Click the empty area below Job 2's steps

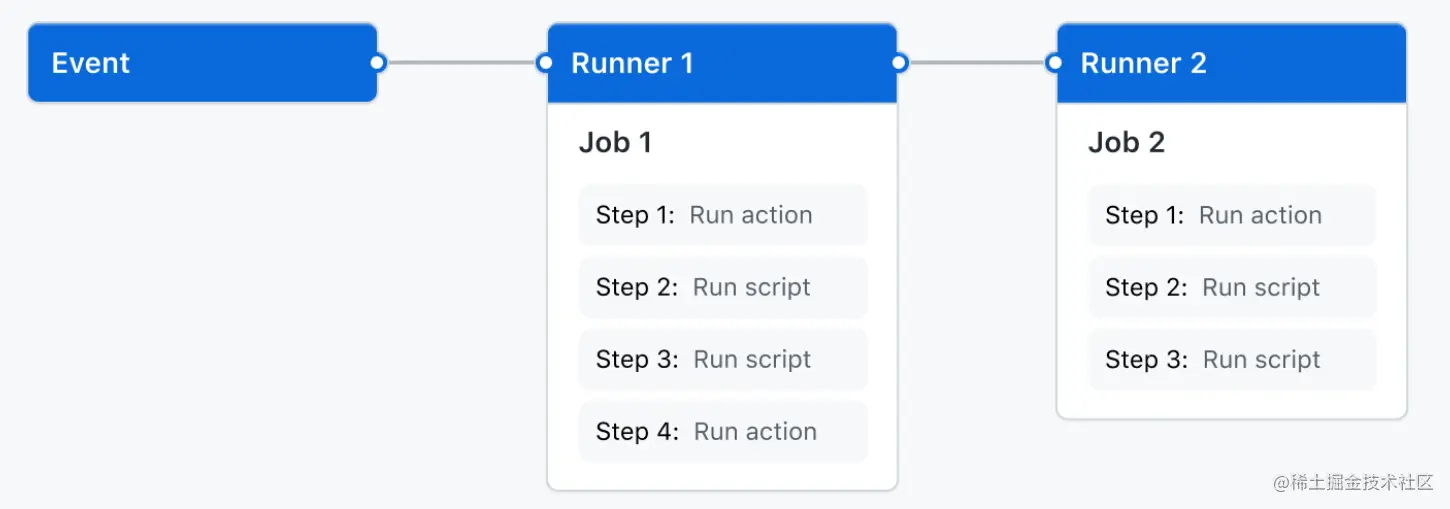point(1231,403)
